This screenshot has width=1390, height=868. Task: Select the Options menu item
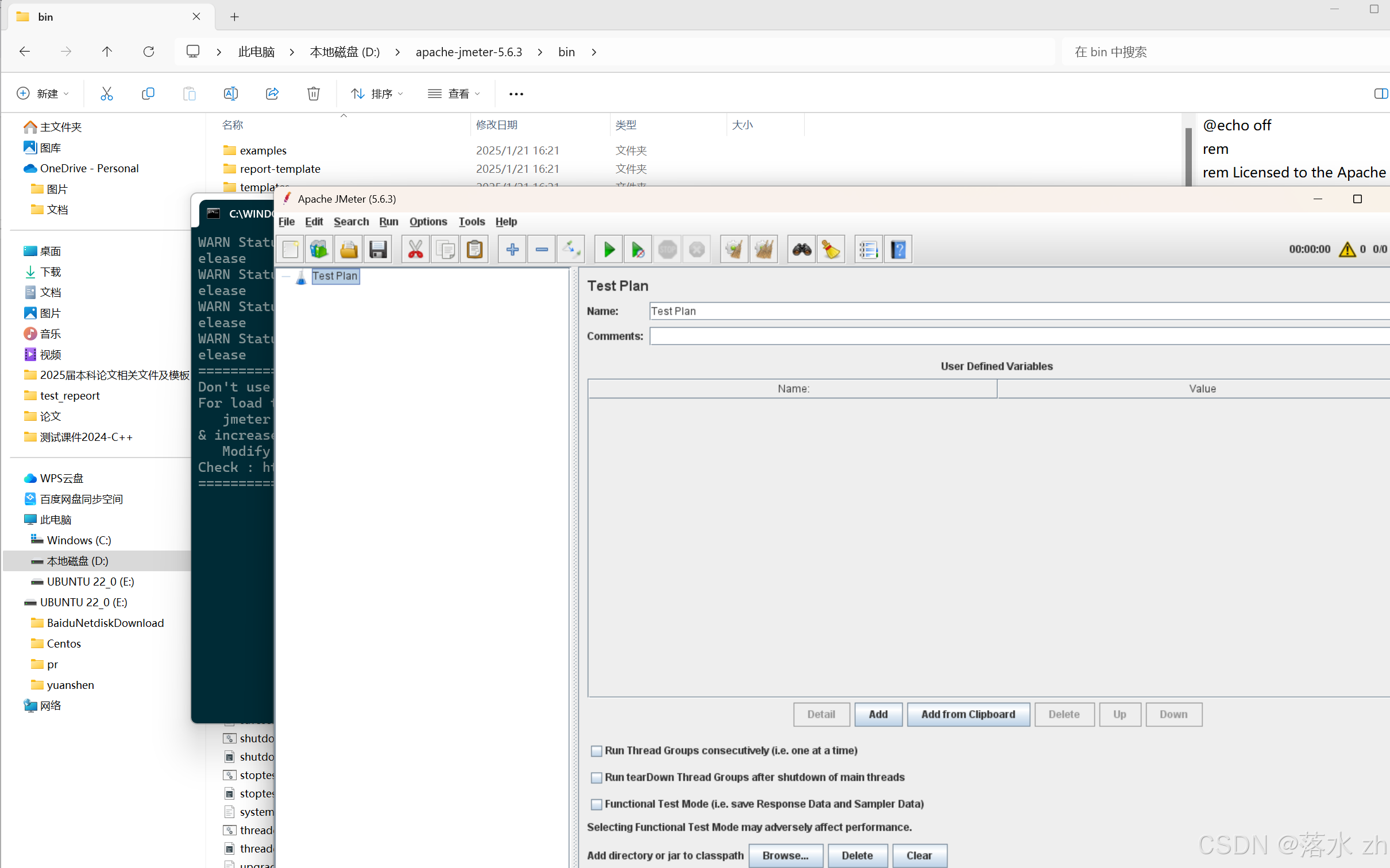pos(427,221)
